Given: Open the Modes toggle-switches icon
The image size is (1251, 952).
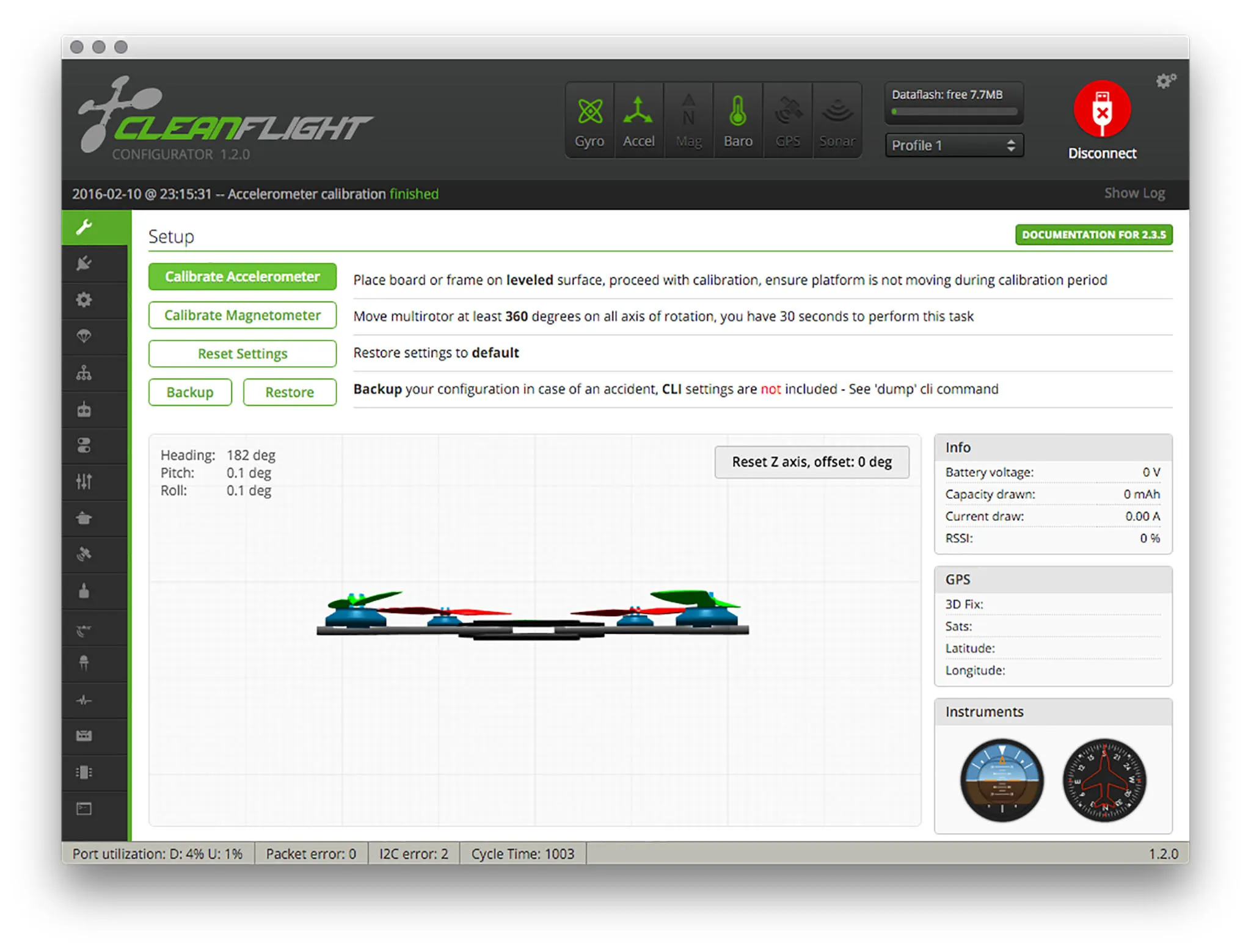Looking at the screenshot, I should (84, 445).
